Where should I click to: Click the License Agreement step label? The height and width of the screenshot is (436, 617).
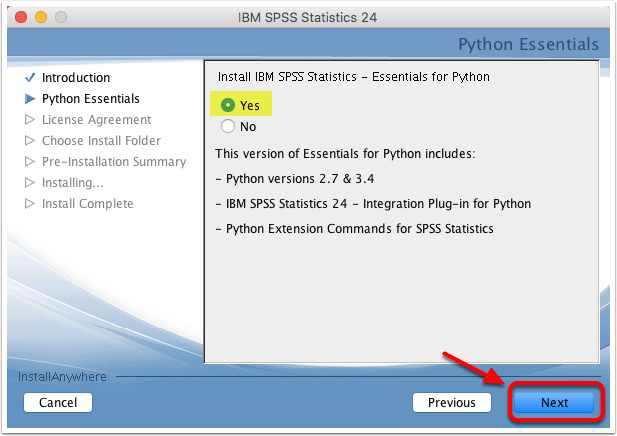pyautogui.click(x=96, y=120)
